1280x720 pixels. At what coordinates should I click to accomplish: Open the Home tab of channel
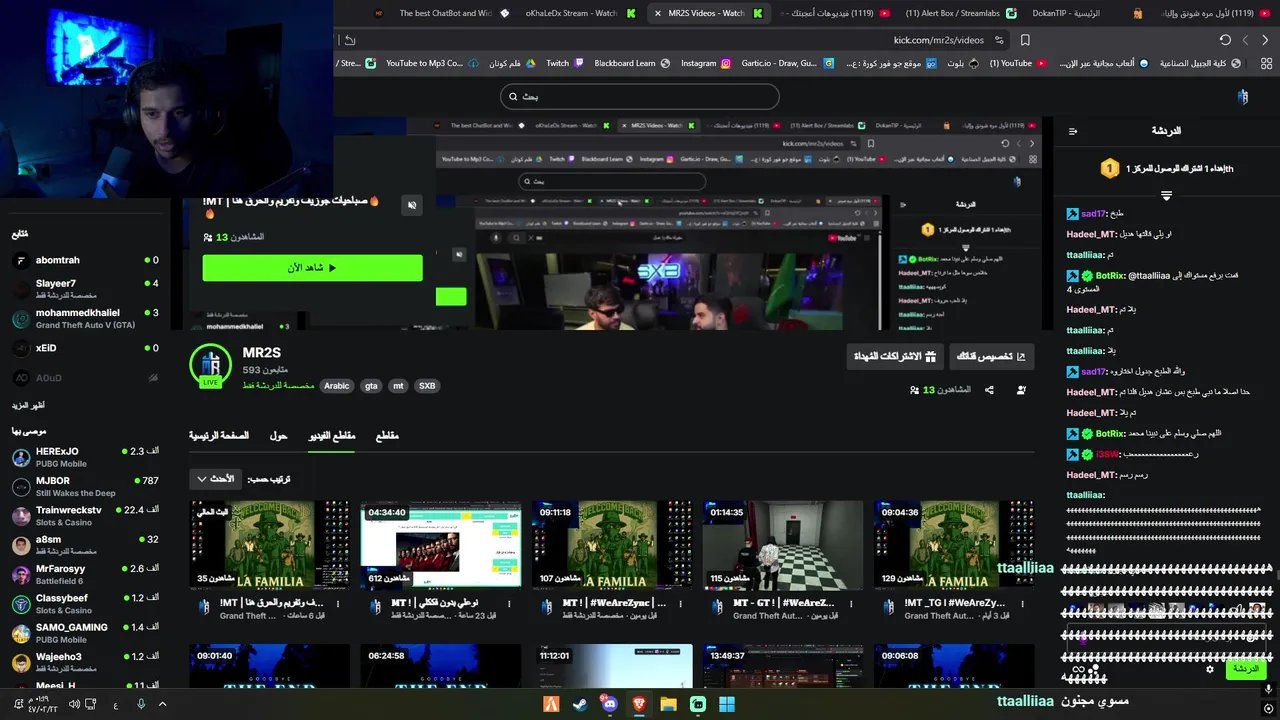(x=219, y=436)
